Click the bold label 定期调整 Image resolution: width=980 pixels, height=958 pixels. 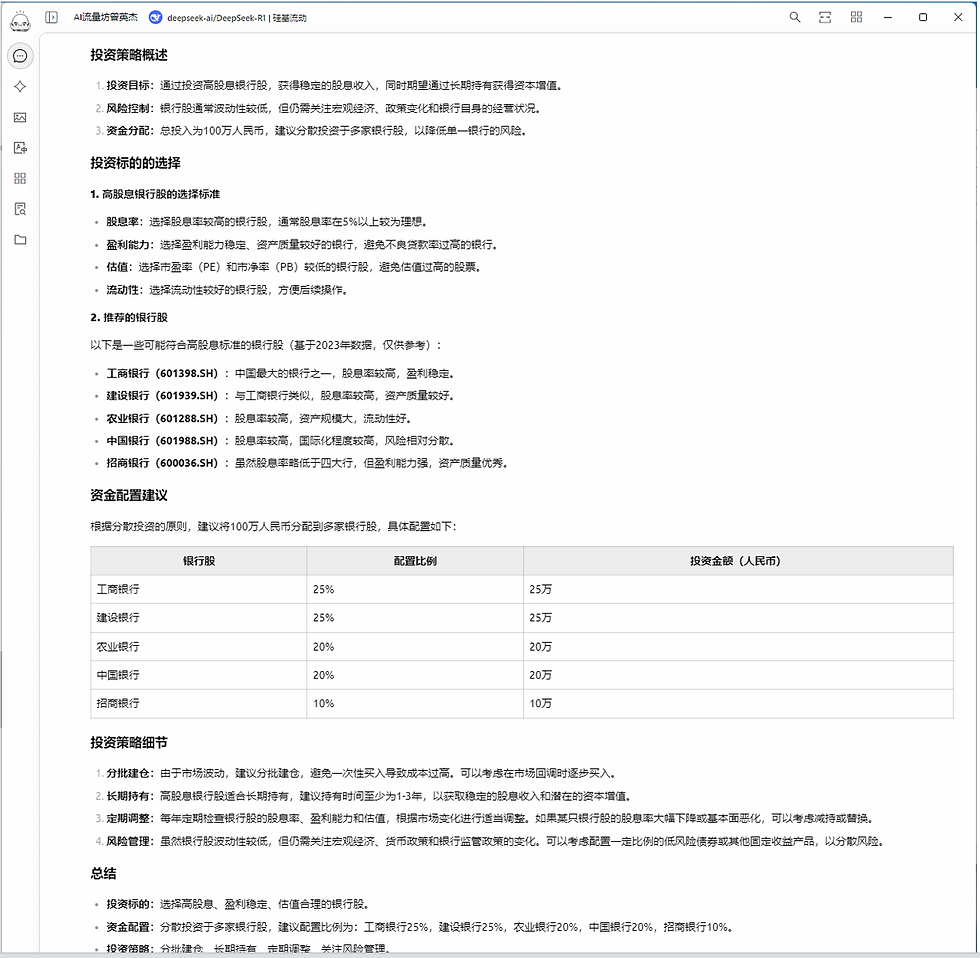tap(128, 818)
